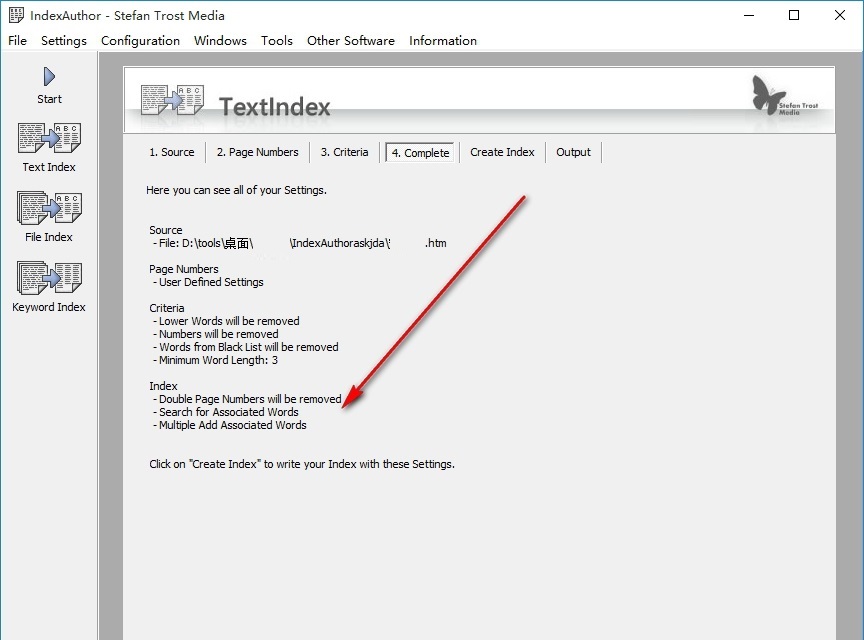Click 'Double Page Numbers will be removed' line
Image resolution: width=864 pixels, height=640 pixels.
pyautogui.click(x=247, y=399)
